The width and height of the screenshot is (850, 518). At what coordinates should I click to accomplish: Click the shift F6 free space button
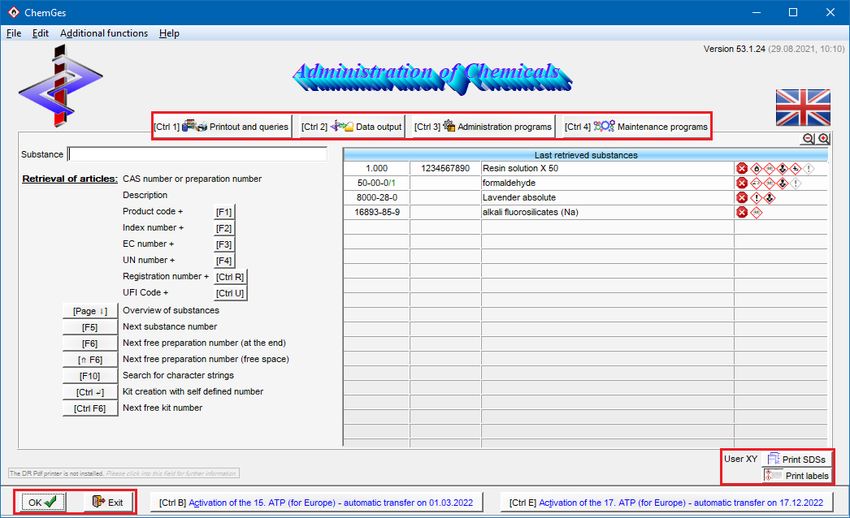pos(90,360)
